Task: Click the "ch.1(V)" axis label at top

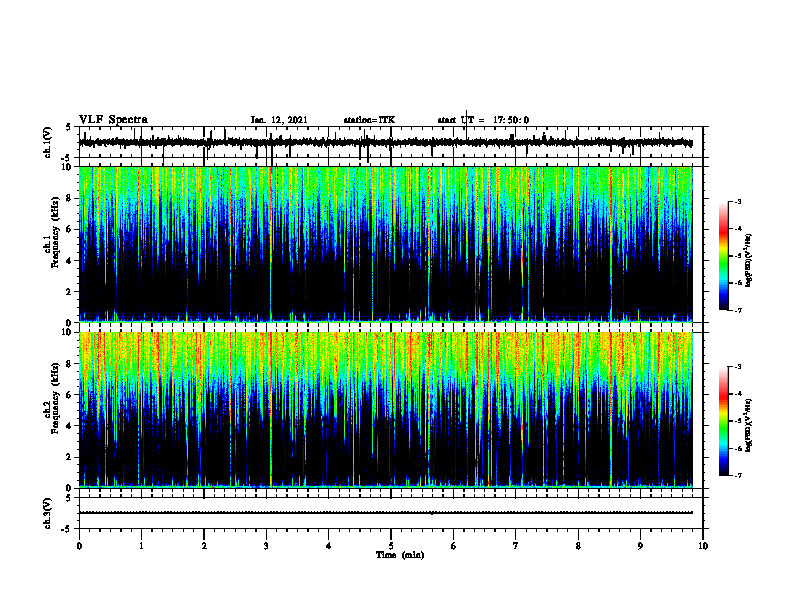Action: click(x=48, y=142)
